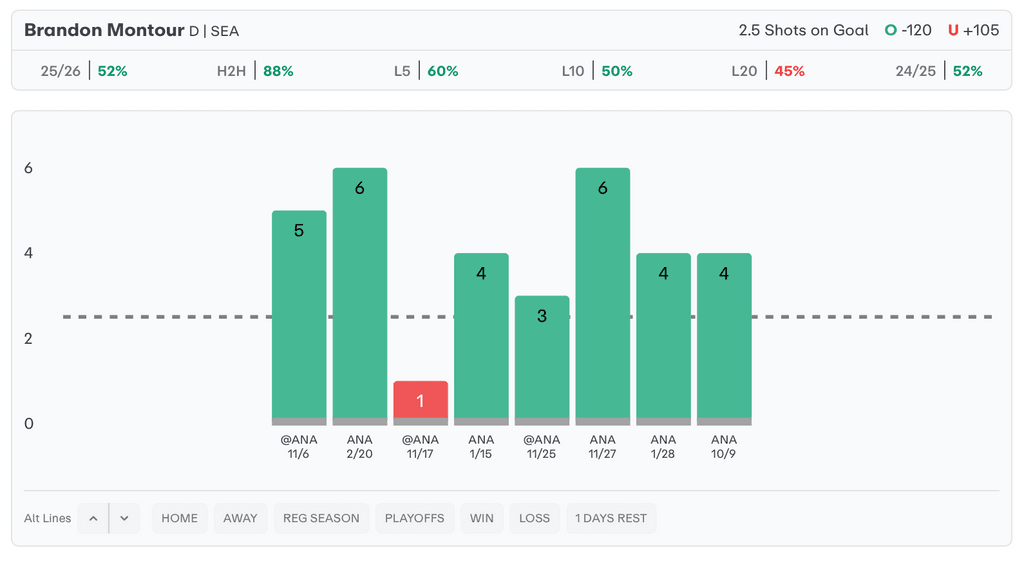Enable the PLAYOFFS filter
The height and width of the screenshot is (564, 1024).
pos(415,518)
